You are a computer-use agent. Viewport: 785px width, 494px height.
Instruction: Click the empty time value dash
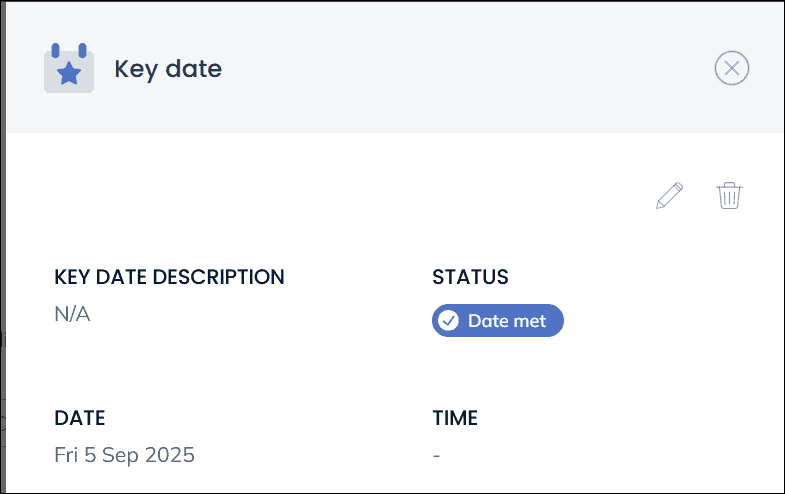click(x=437, y=456)
